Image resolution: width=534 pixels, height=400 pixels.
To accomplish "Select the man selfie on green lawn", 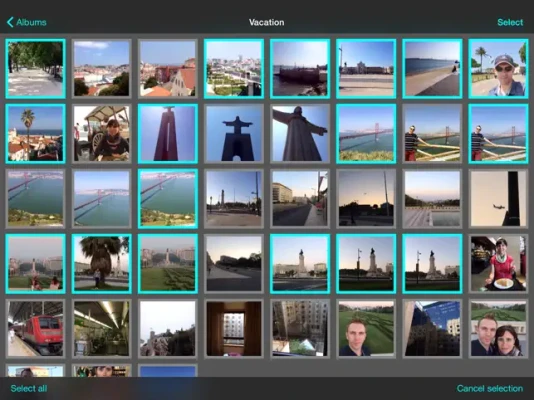I will click(x=366, y=329).
